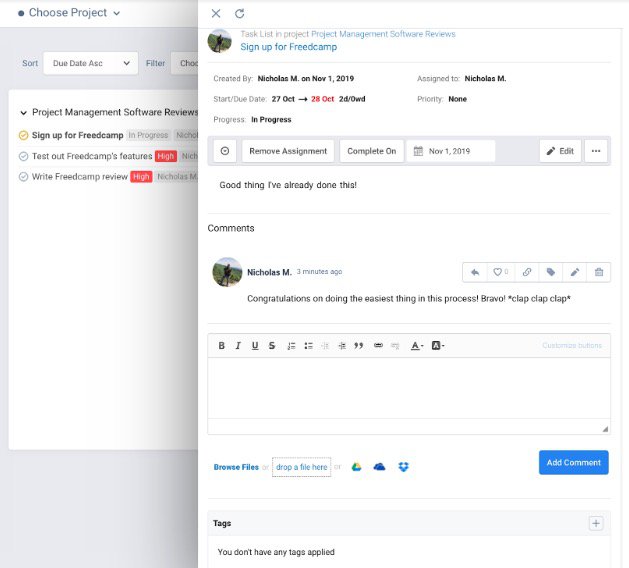Remove link from selected text
Screen dimensions: 629x568
[x=395, y=345]
